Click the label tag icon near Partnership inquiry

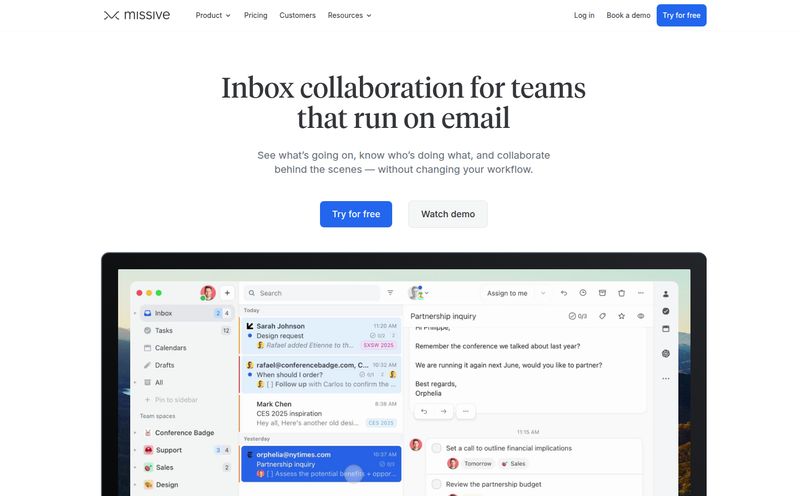coord(603,316)
